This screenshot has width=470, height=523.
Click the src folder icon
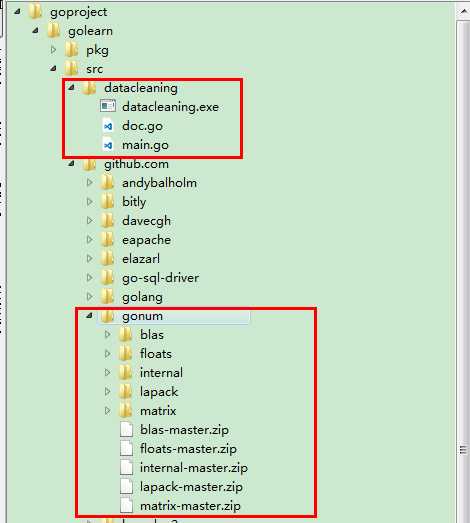coord(71,69)
